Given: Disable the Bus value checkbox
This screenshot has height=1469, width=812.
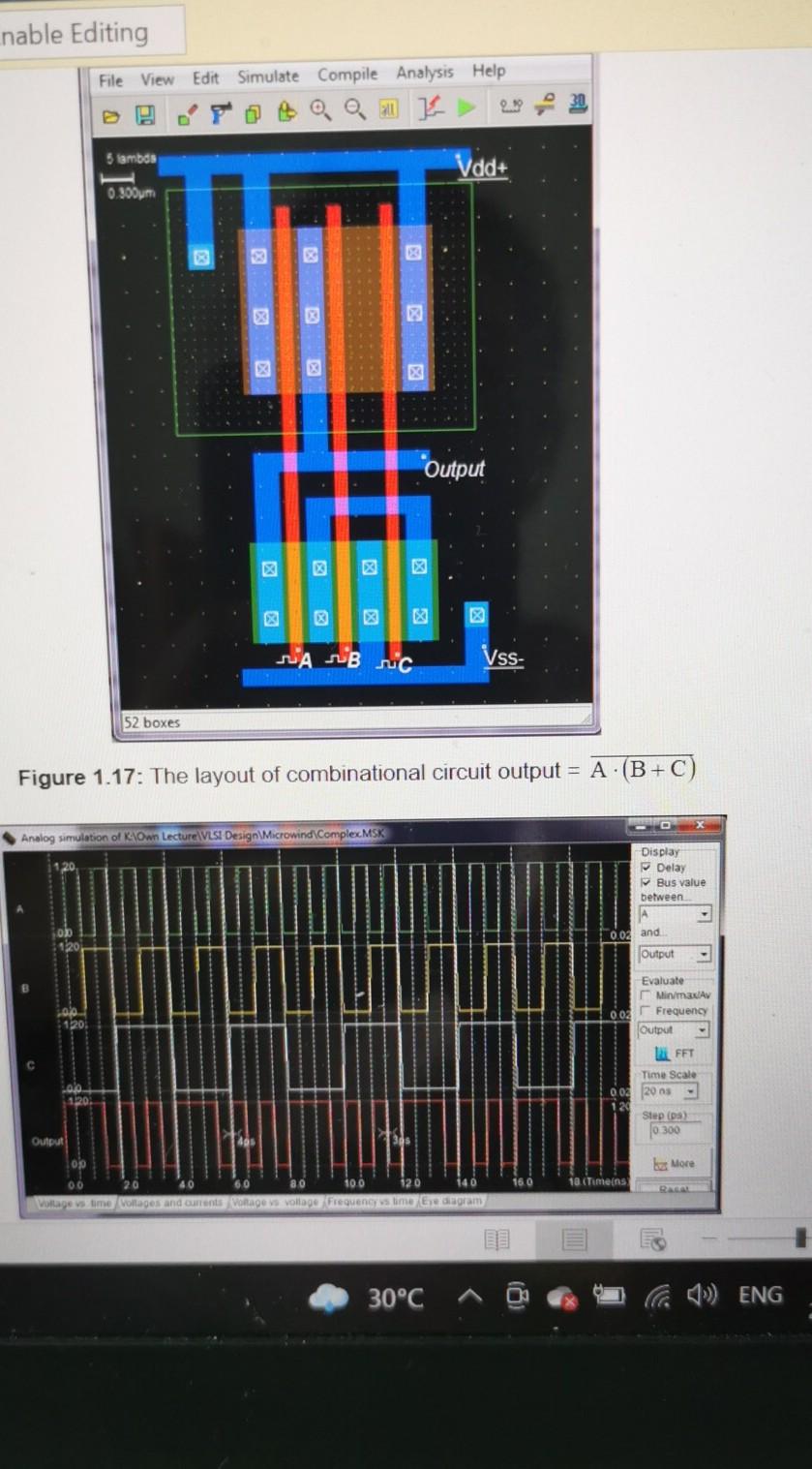Looking at the screenshot, I should click(x=647, y=882).
